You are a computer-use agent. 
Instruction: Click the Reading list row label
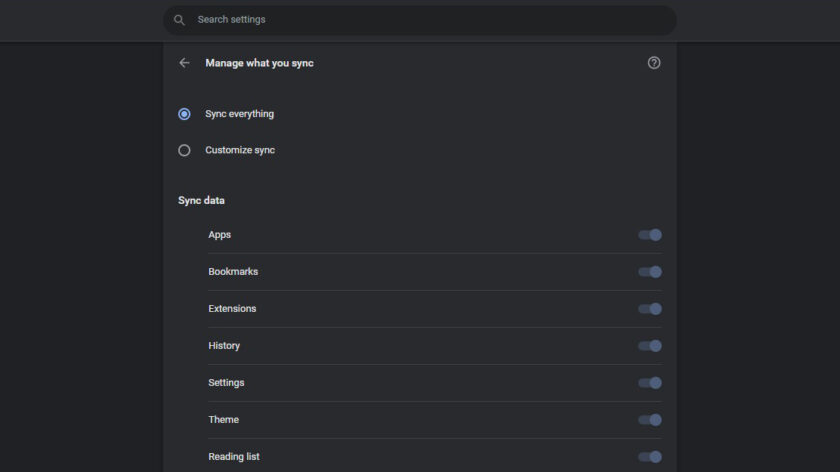[234, 456]
